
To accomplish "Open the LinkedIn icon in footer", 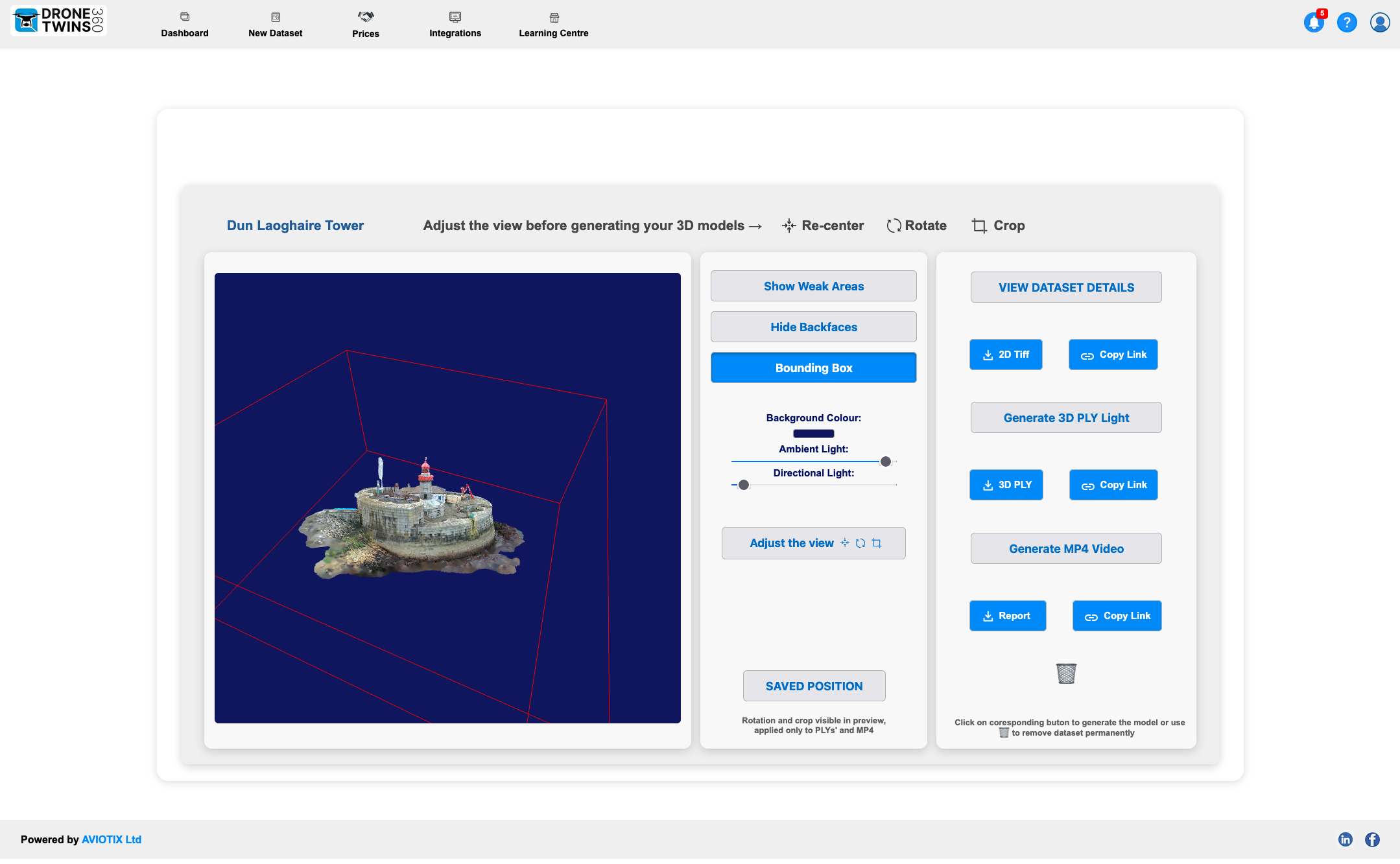I will pyautogui.click(x=1346, y=839).
